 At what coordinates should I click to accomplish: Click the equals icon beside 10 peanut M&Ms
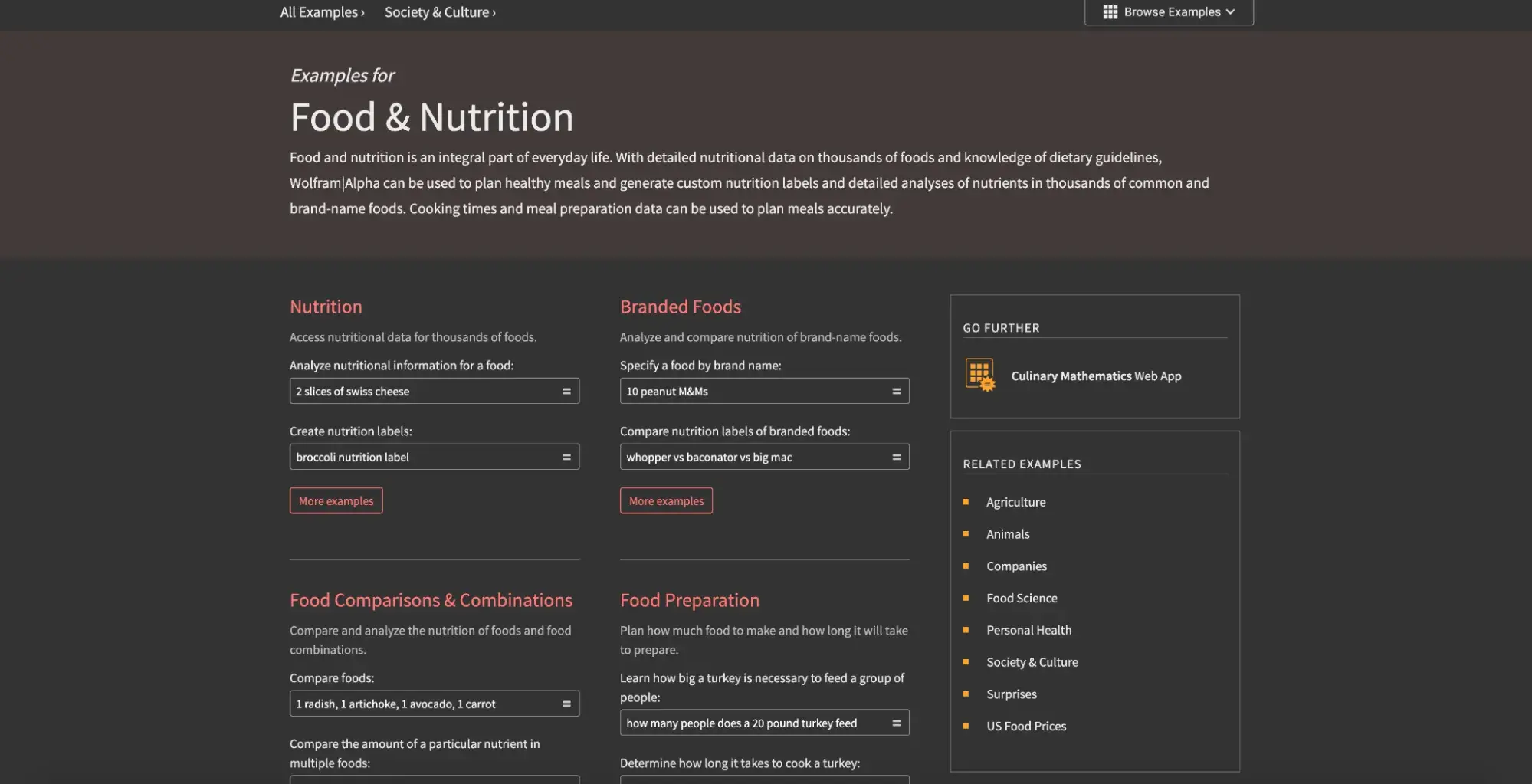pos(896,391)
